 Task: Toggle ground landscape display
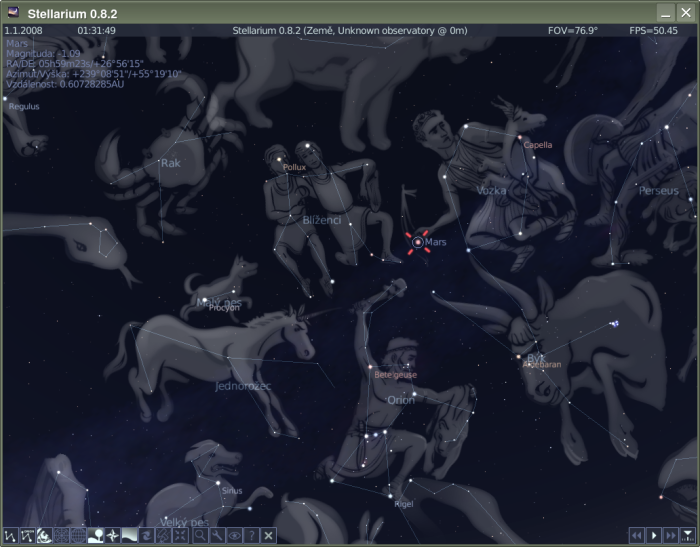pyautogui.click(x=96, y=535)
